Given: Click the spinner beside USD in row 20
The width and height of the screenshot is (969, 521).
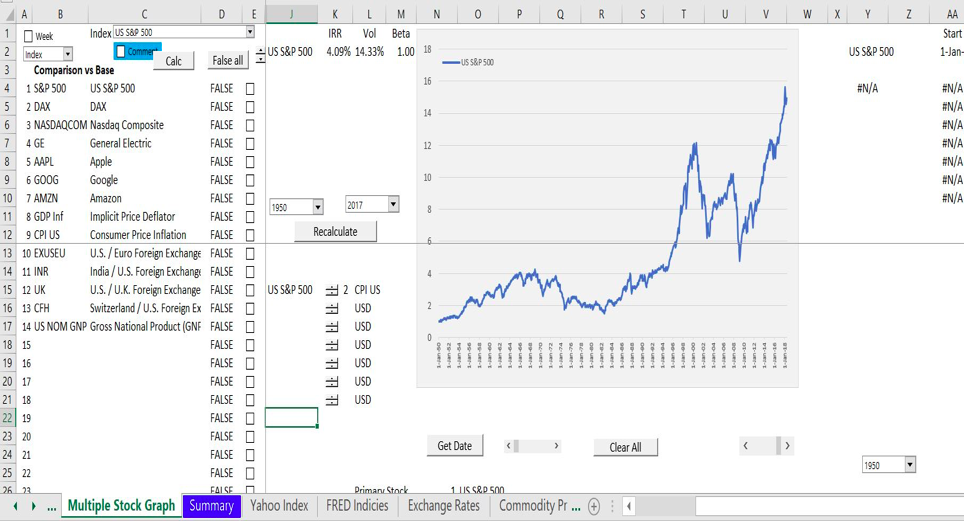Looking at the screenshot, I should point(332,381).
